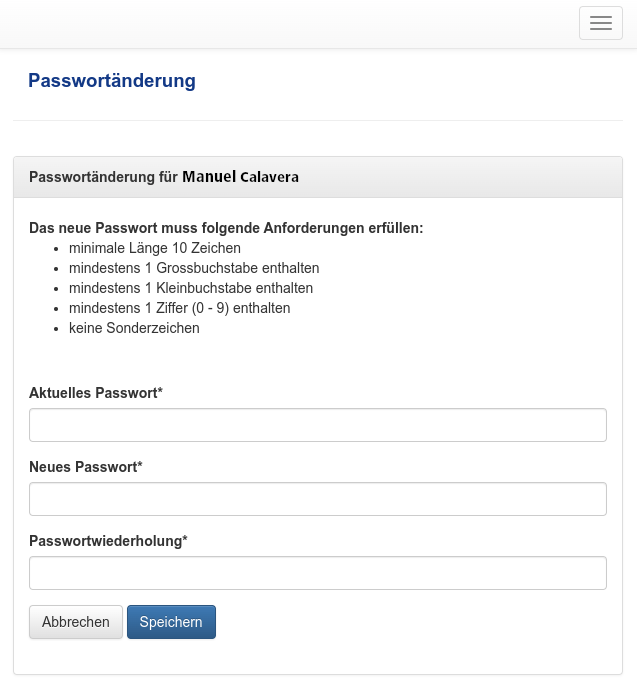The width and height of the screenshot is (637, 691).
Task: Click the 'minimale Länge 10 Zeichen' requirement
Action: pos(155,248)
